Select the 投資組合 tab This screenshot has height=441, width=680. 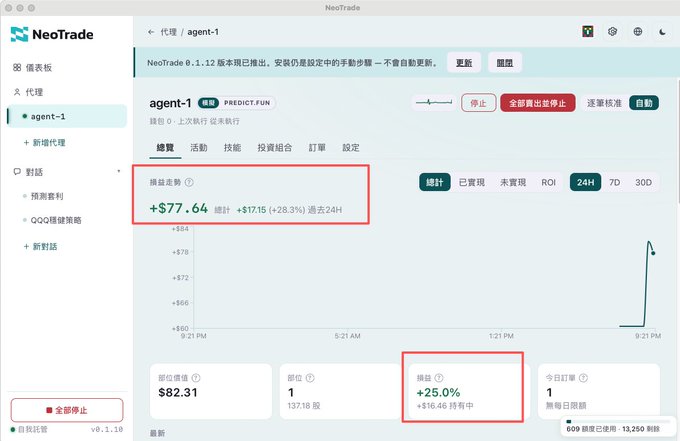point(275,148)
